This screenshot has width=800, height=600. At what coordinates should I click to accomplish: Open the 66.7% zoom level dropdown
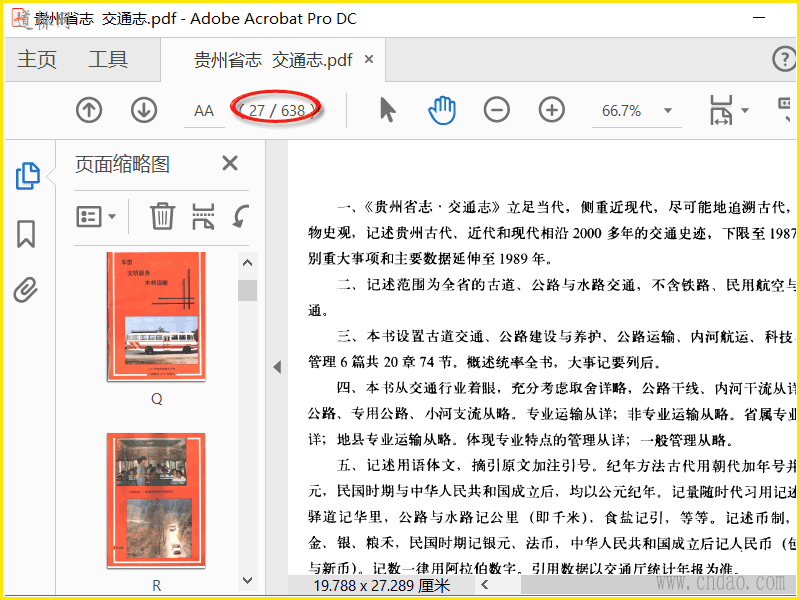(668, 111)
